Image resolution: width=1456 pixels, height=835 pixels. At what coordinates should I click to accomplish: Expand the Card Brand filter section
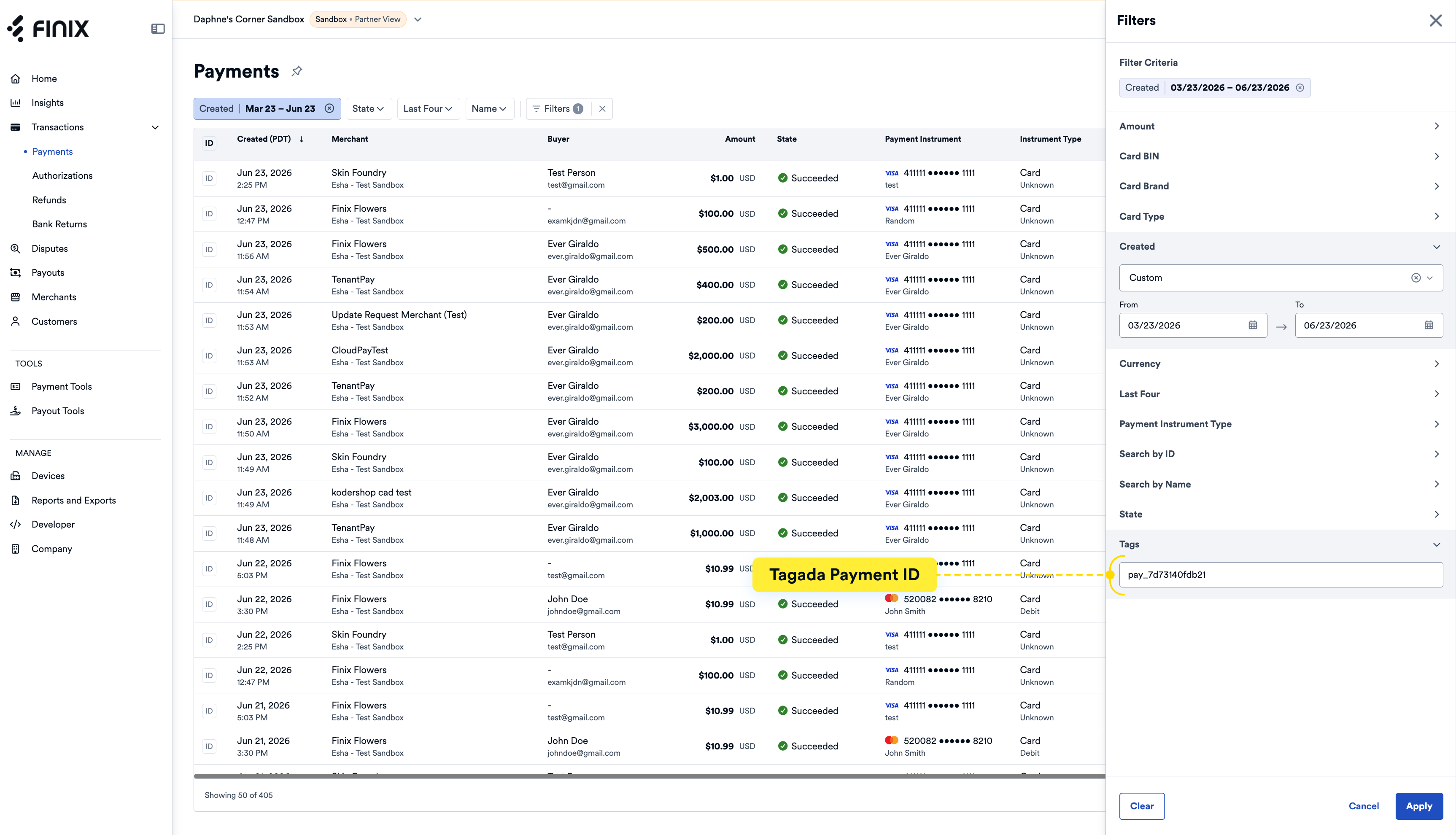(1280, 186)
